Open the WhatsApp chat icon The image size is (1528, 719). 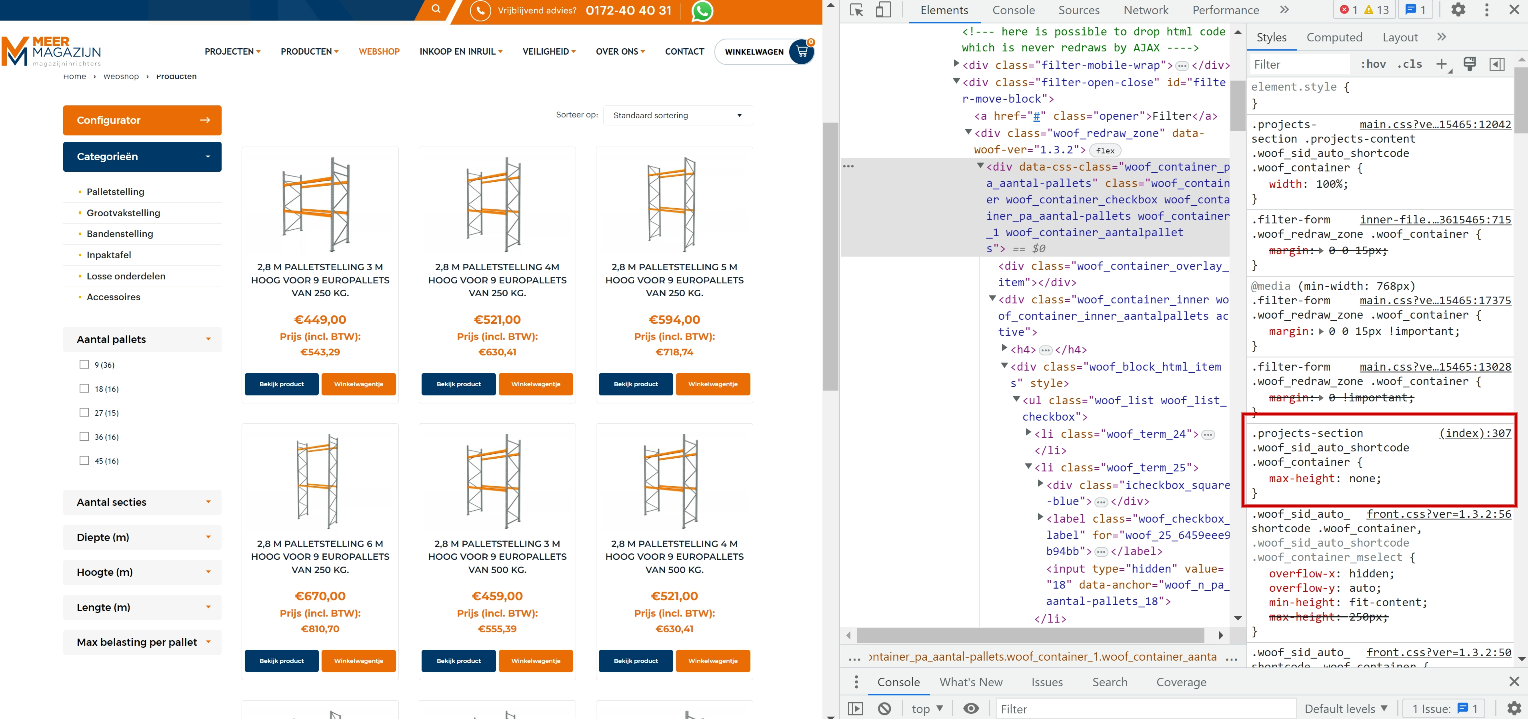tap(703, 11)
